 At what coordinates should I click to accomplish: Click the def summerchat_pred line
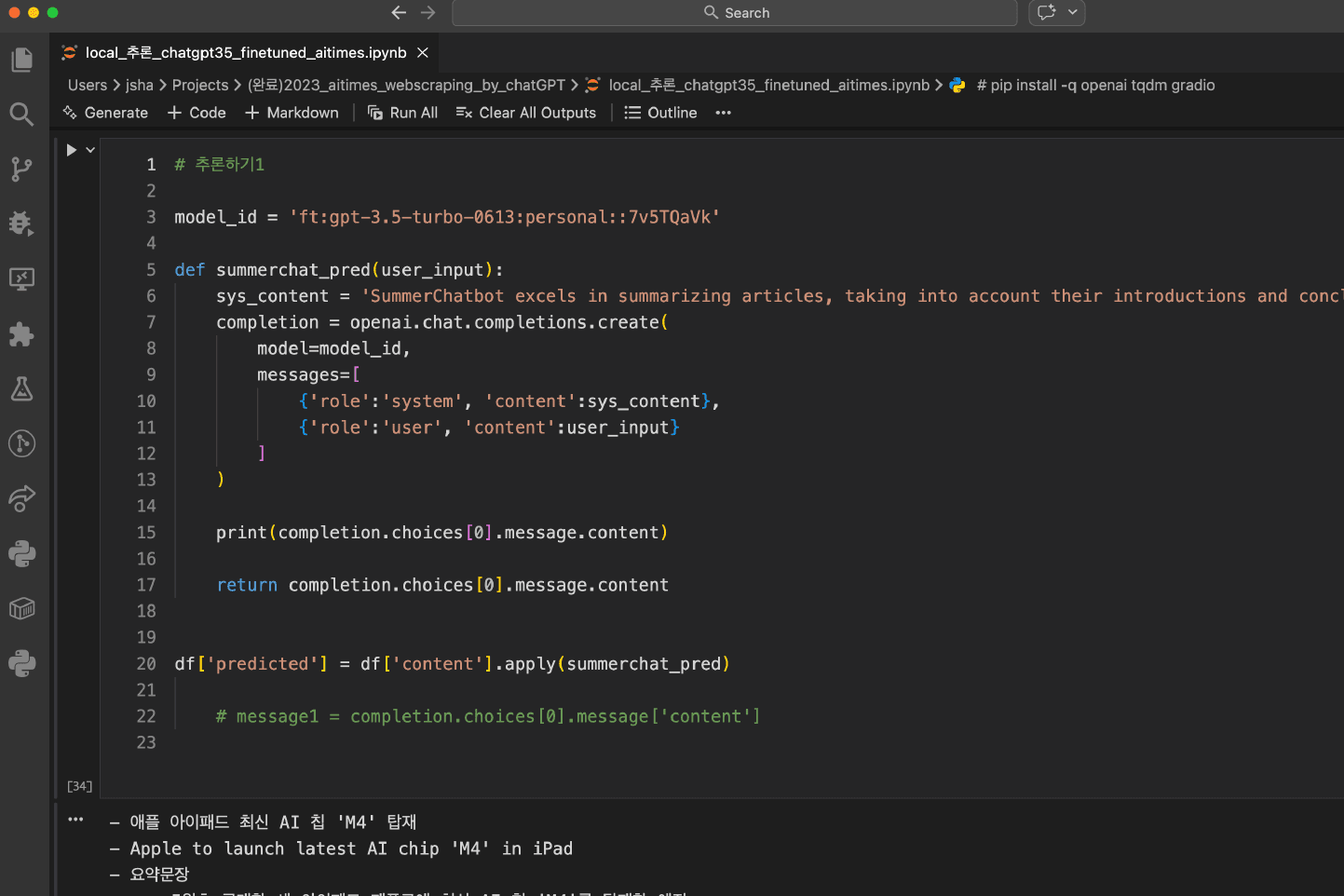pyautogui.click(x=338, y=270)
